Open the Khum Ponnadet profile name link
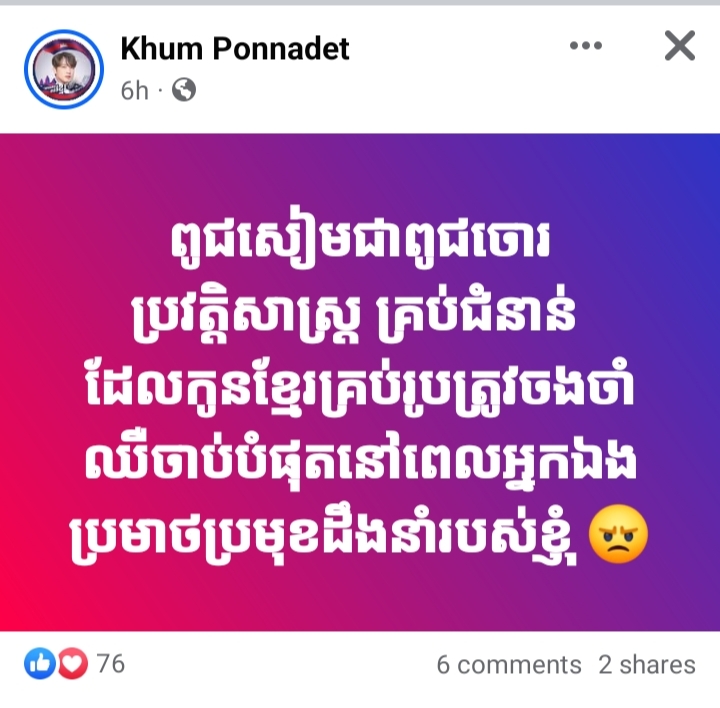720x708 pixels. point(235,49)
